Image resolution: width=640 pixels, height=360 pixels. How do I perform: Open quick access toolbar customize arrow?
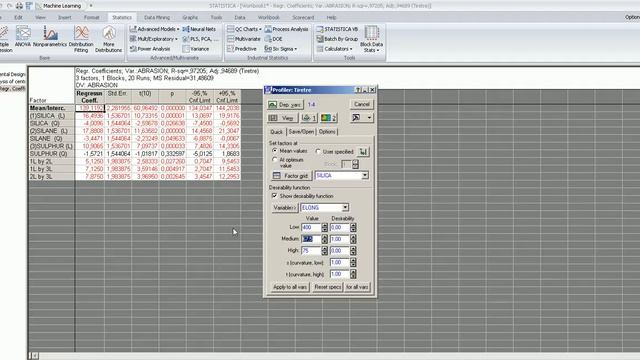[91, 6]
